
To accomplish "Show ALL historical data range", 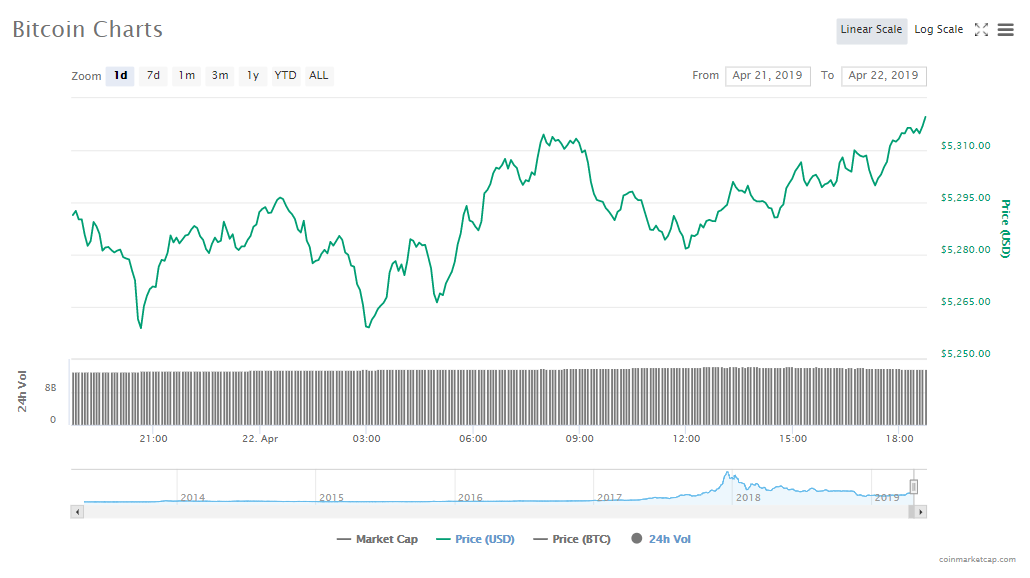I will click(x=319, y=76).
